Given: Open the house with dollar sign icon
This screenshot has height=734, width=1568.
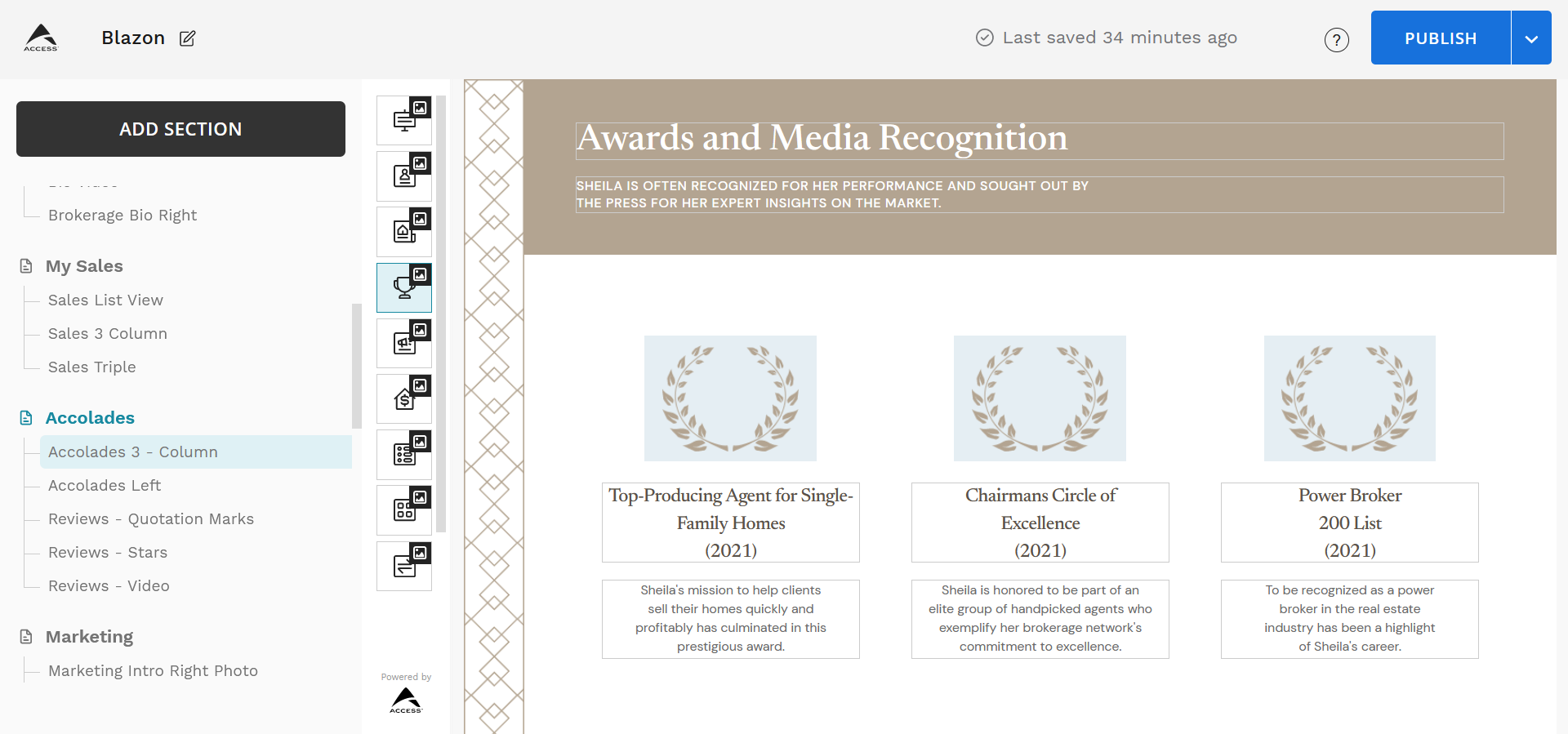Looking at the screenshot, I should pyautogui.click(x=404, y=398).
